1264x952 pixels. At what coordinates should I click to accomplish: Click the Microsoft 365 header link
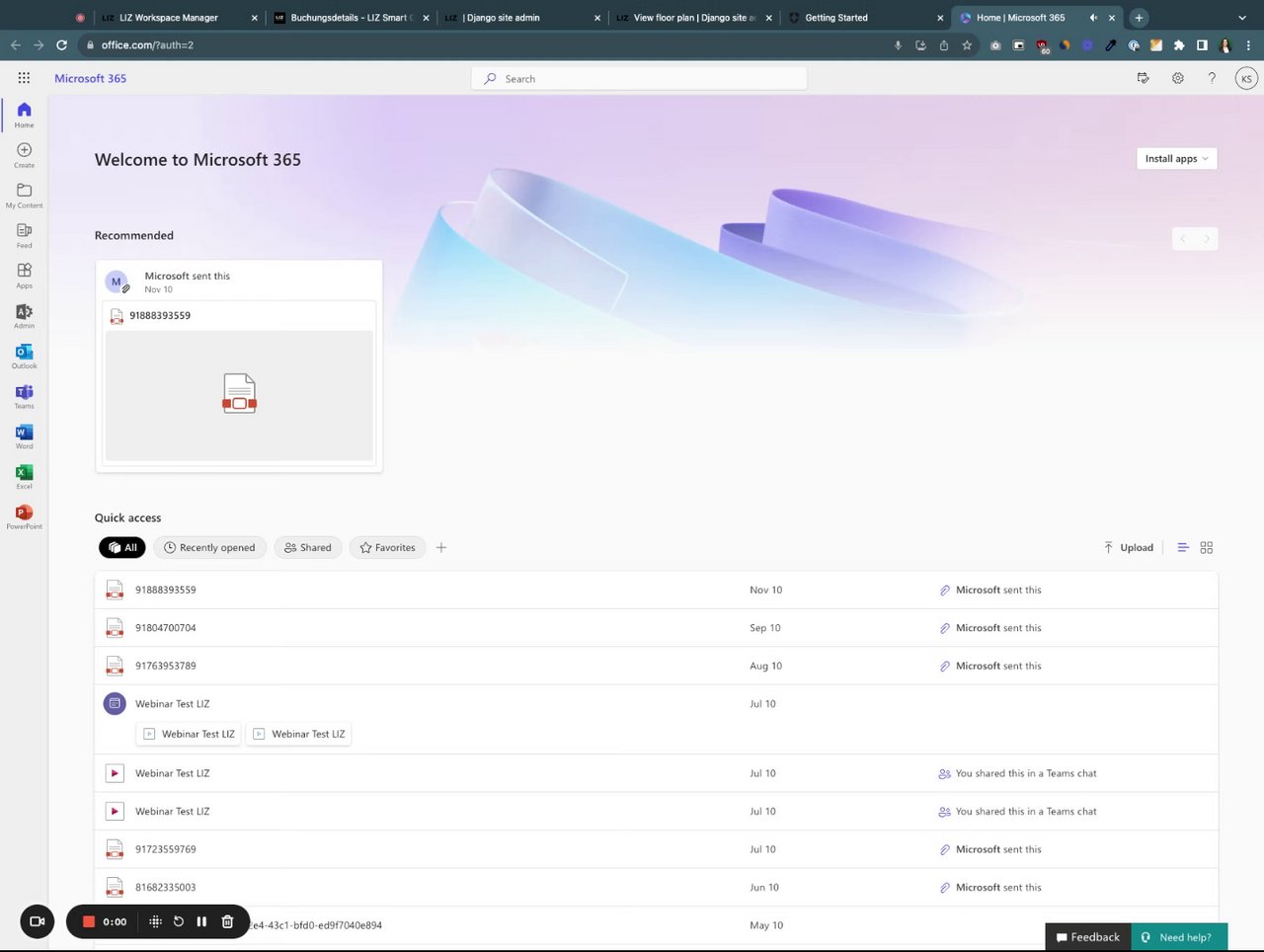90,78
